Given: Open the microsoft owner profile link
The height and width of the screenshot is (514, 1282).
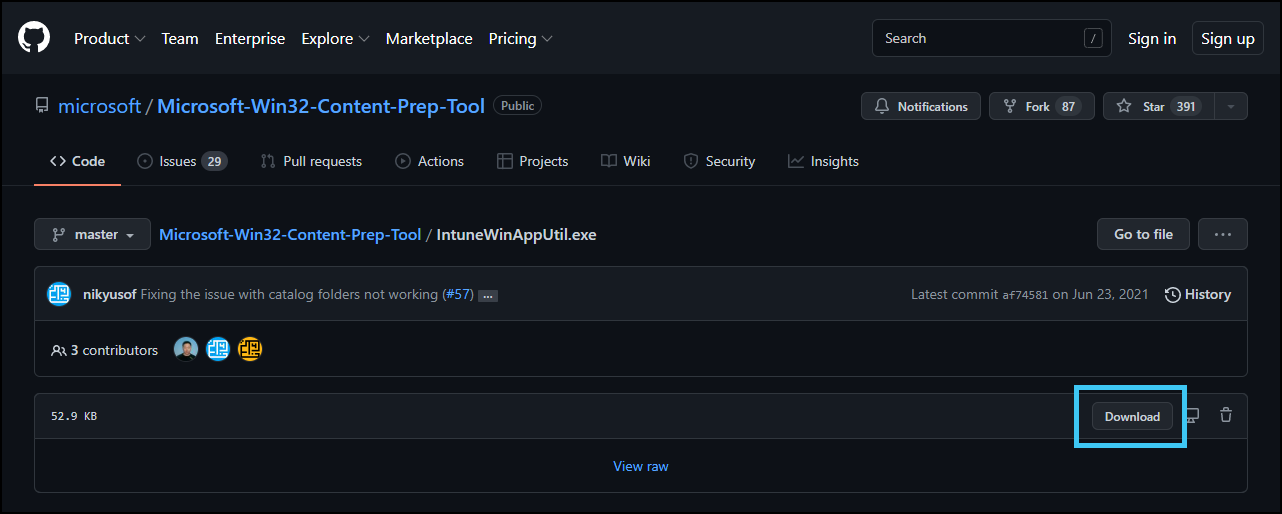Looking at the screenshot, I should point(99,105).
